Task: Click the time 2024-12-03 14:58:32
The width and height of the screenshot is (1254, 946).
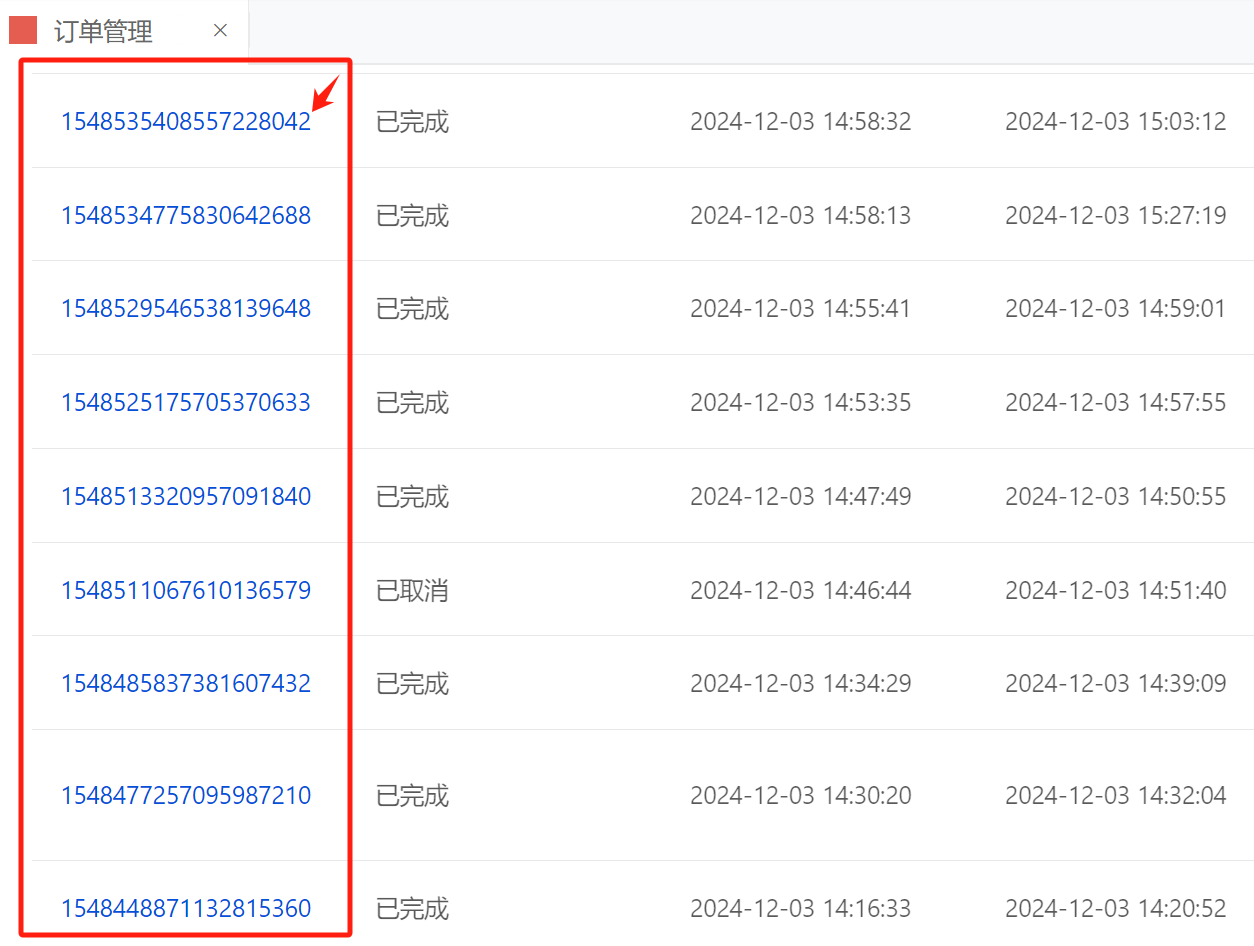Action: point(801,122)
